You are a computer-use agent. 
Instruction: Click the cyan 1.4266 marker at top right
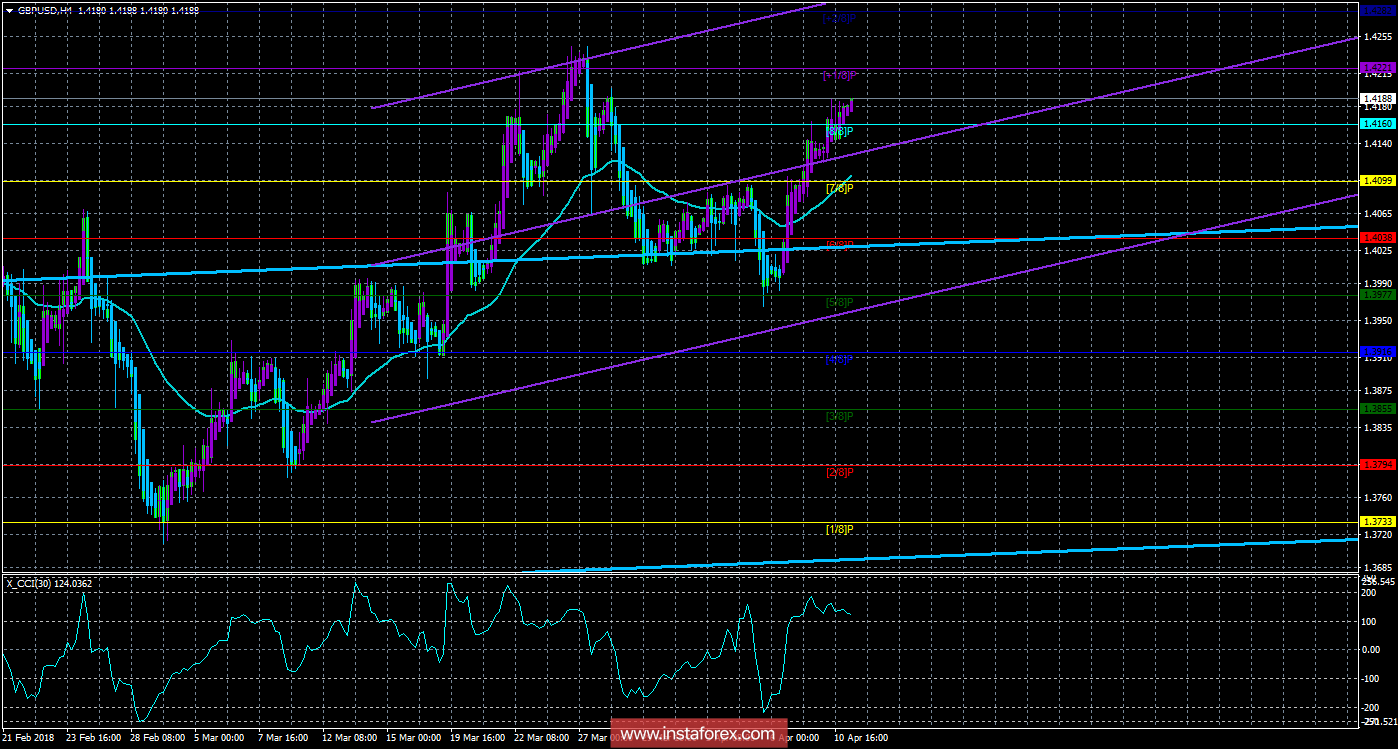pyautogui.click(x=1379, y=8)
